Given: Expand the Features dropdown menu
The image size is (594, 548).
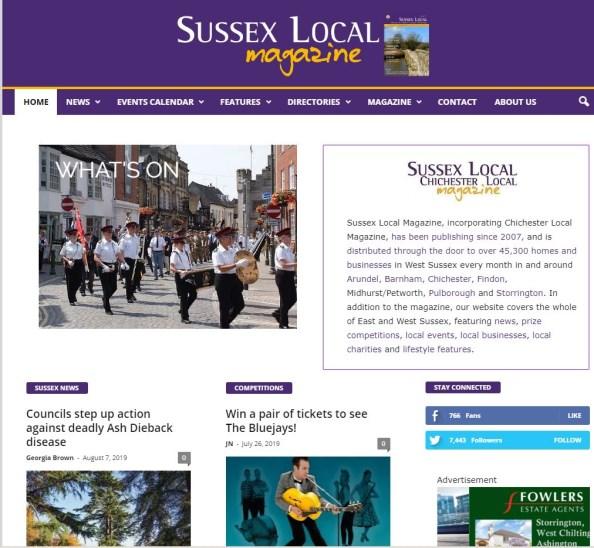Looking at the screenshot, I should click(x=245, y=102).
